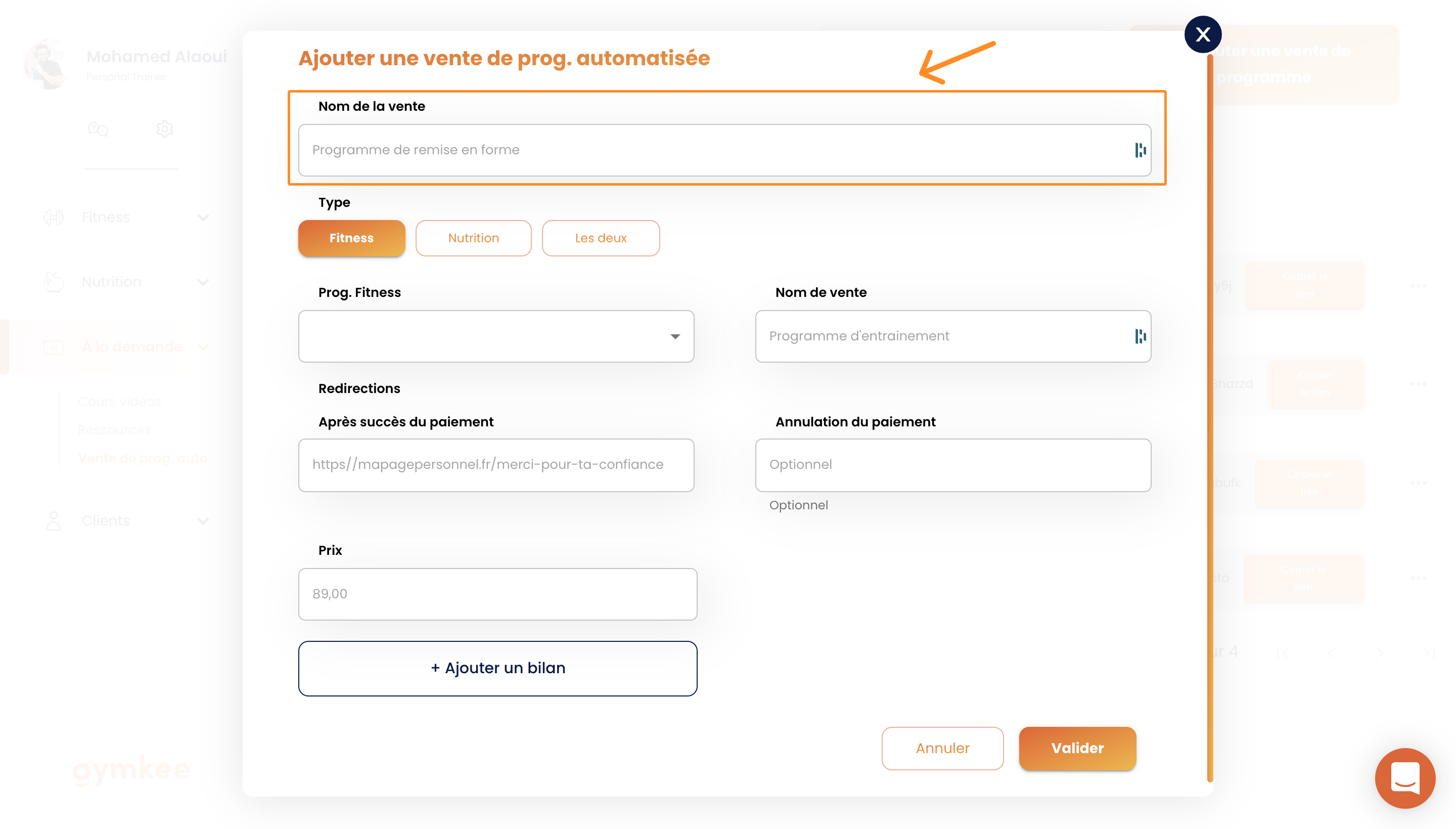Collapse the À la demande sidebar menu
This screenshot has height=829, width=1456.
[x=203, y=347]
